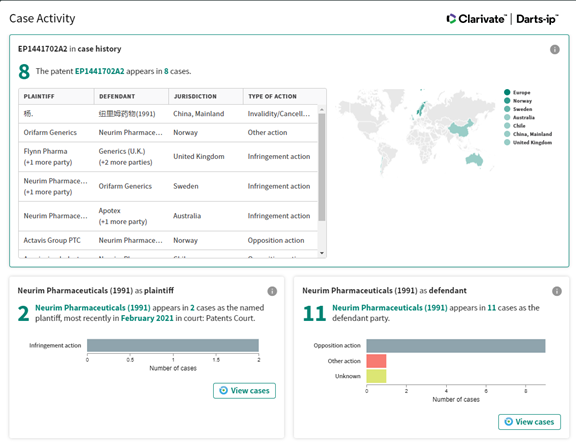
Task: Click the Opposition action bar in defendant chart
Action: [x=456, y=346]
